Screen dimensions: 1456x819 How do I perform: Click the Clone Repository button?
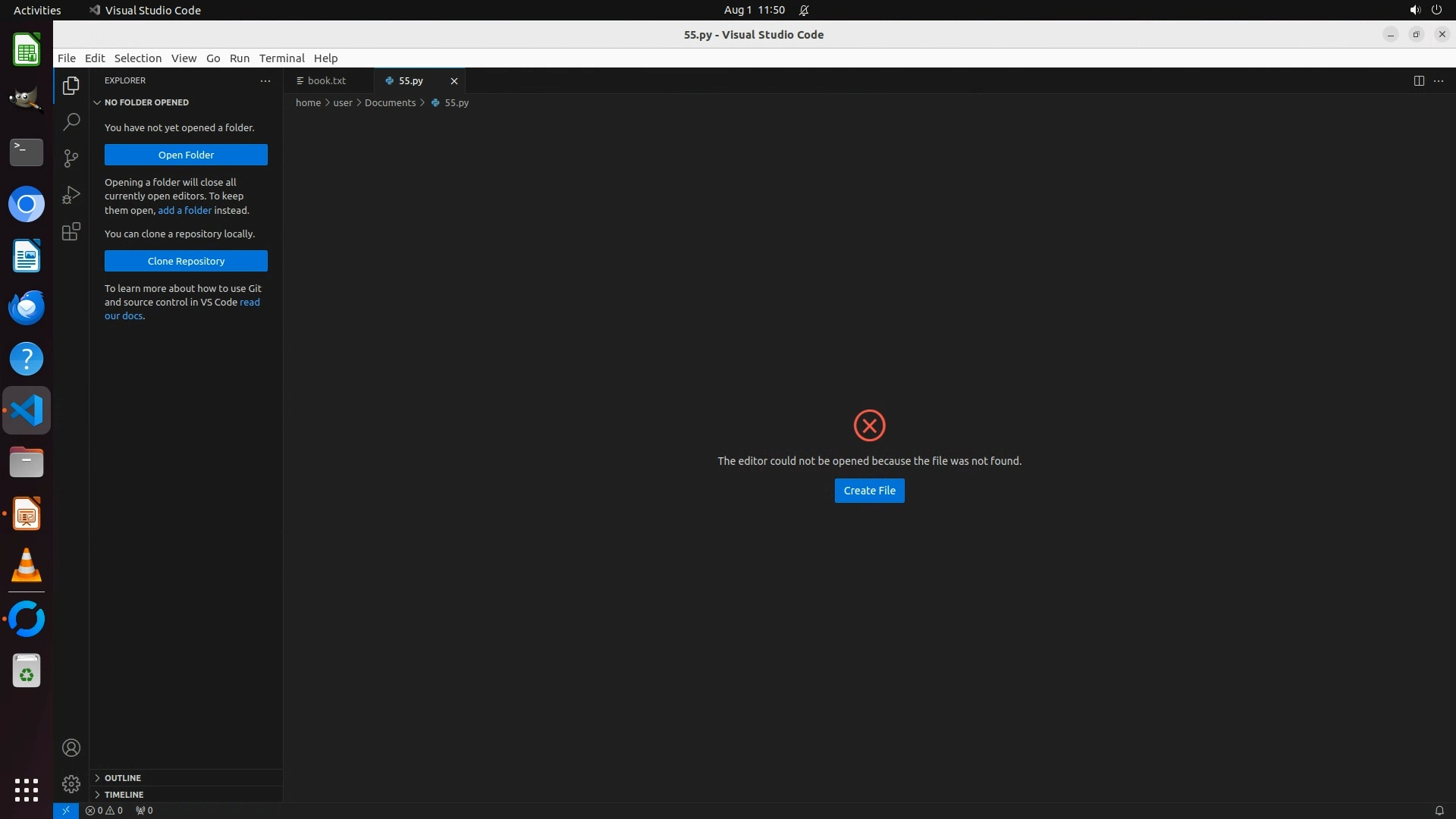pos(186,261)
